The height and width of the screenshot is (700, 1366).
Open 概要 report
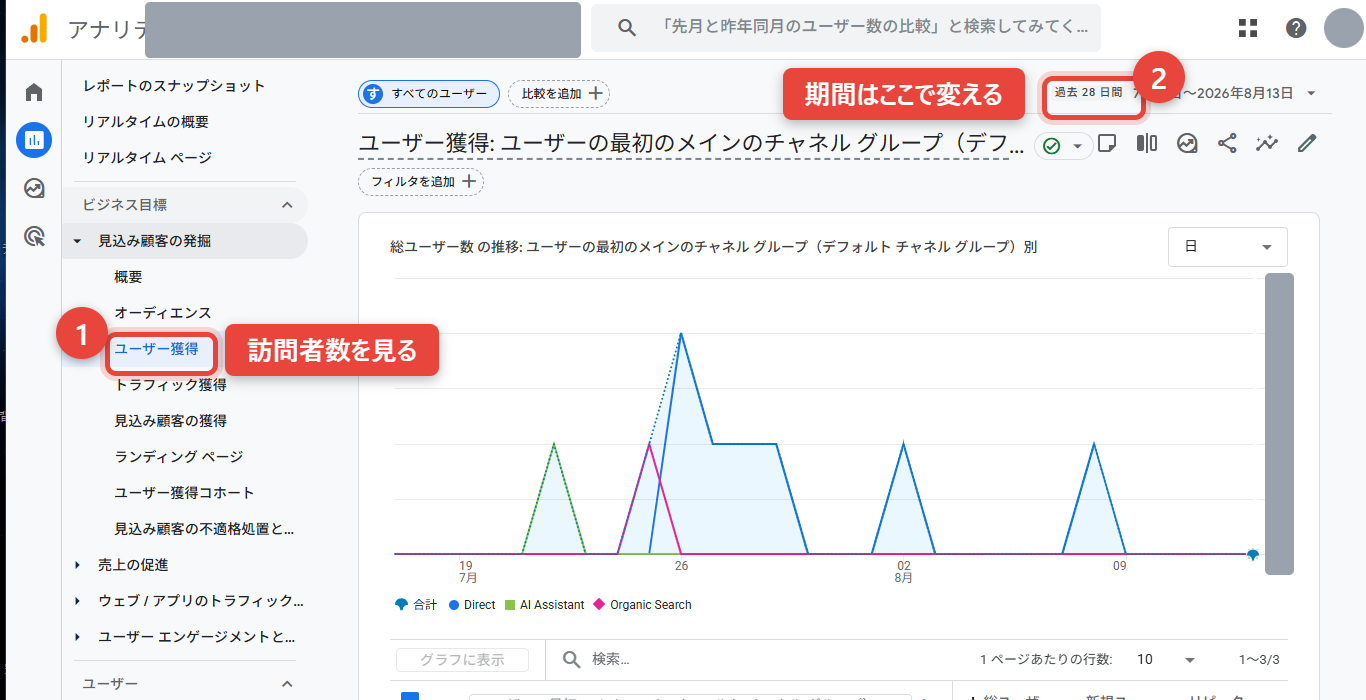pos(129,277)
